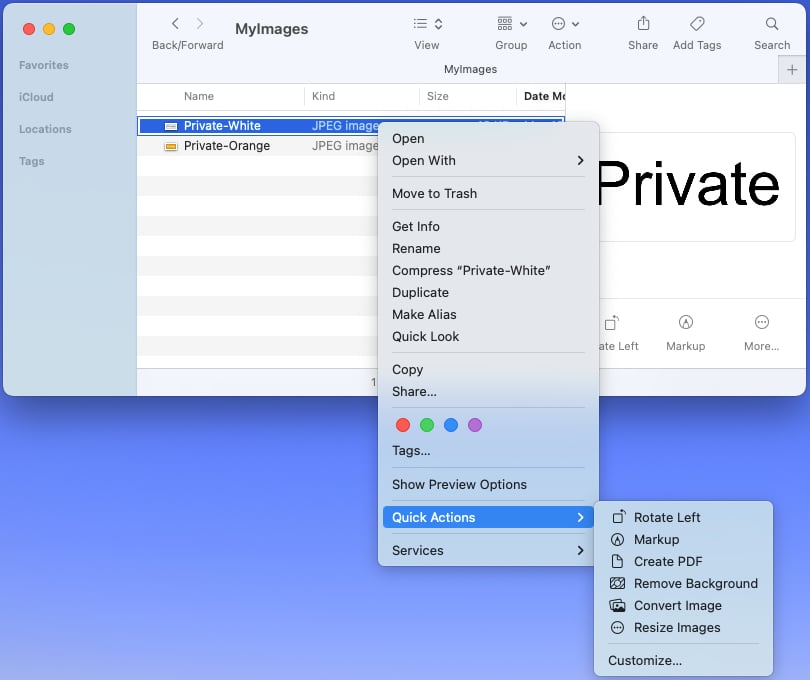Select the Private-Orange file row
The width and height of the screenshot is (810, 680).
(227, 146)
